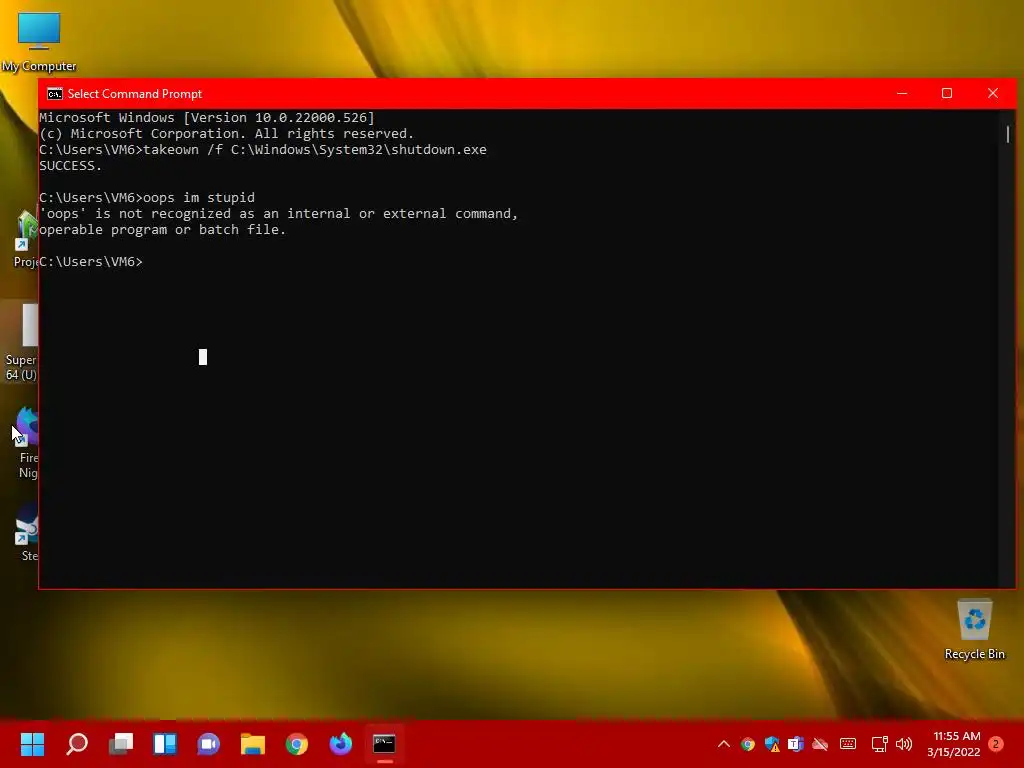The image size is (1024, 768).
Task: Open the notification count badge
Action: pos(996,744)
